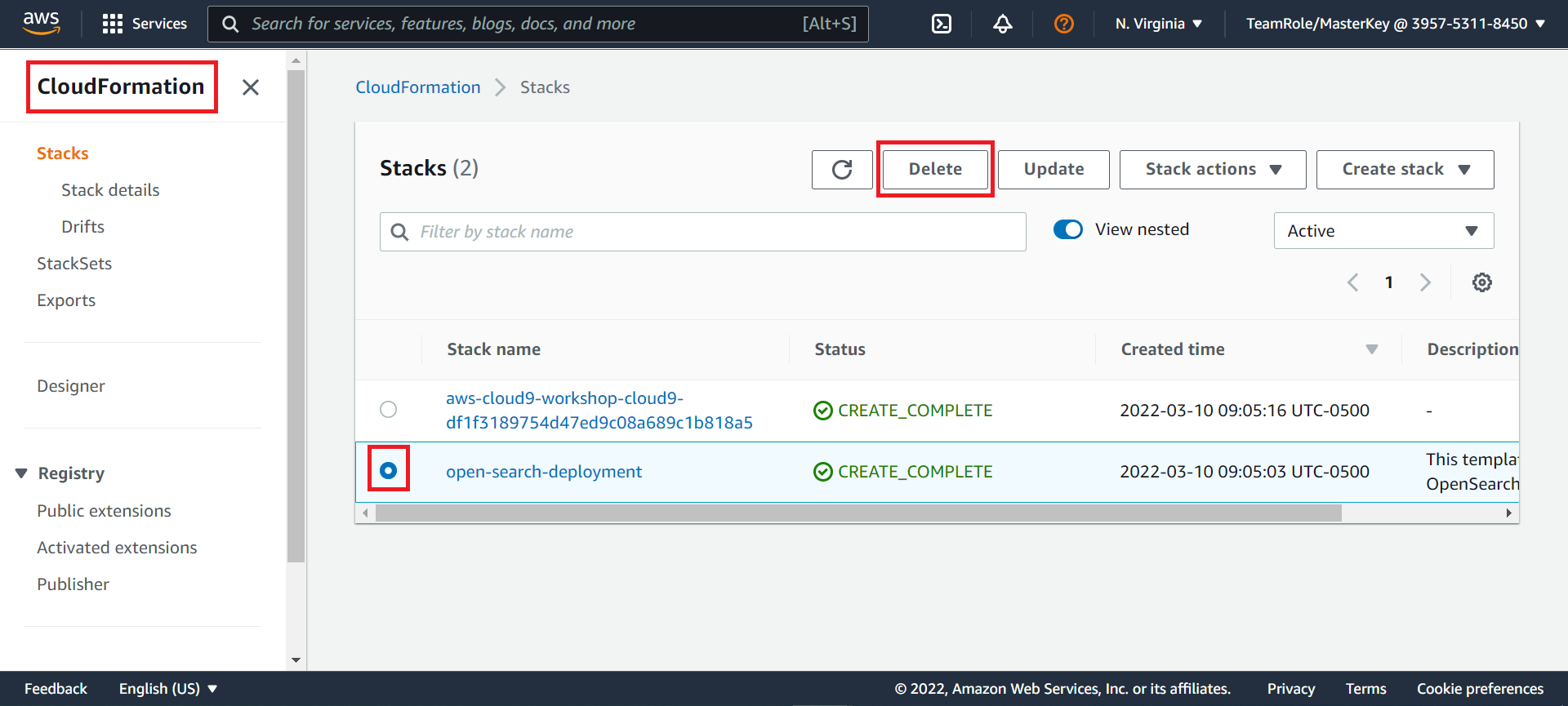
Task: Click the Stack name column header
Action: point(493,349)
